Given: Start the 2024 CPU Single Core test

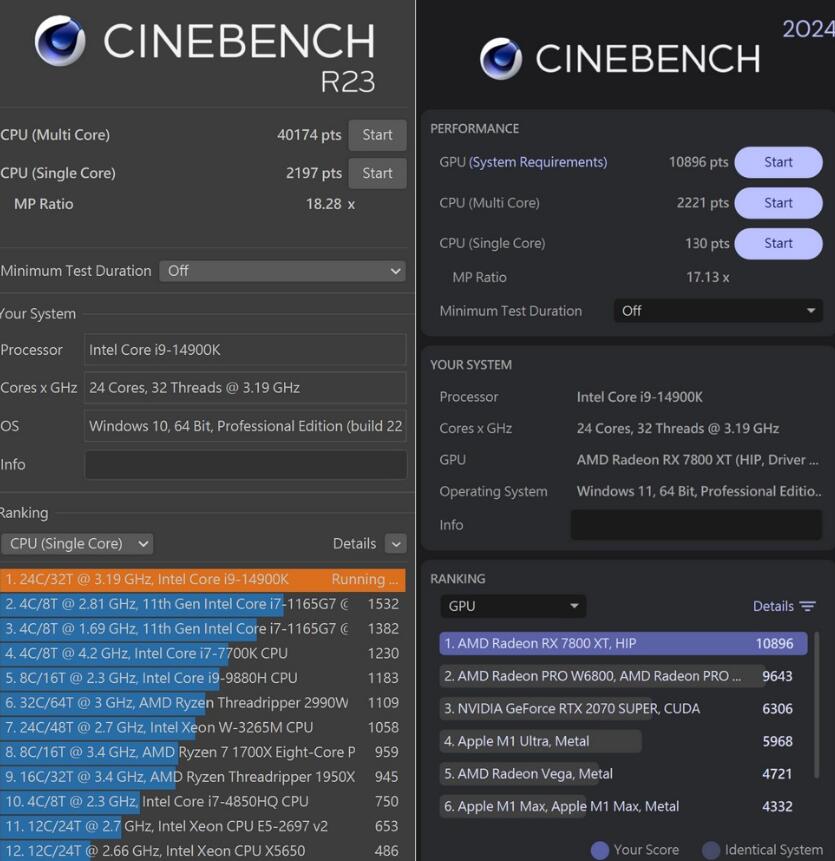Looking at the screenshot, I should (778, 243).
